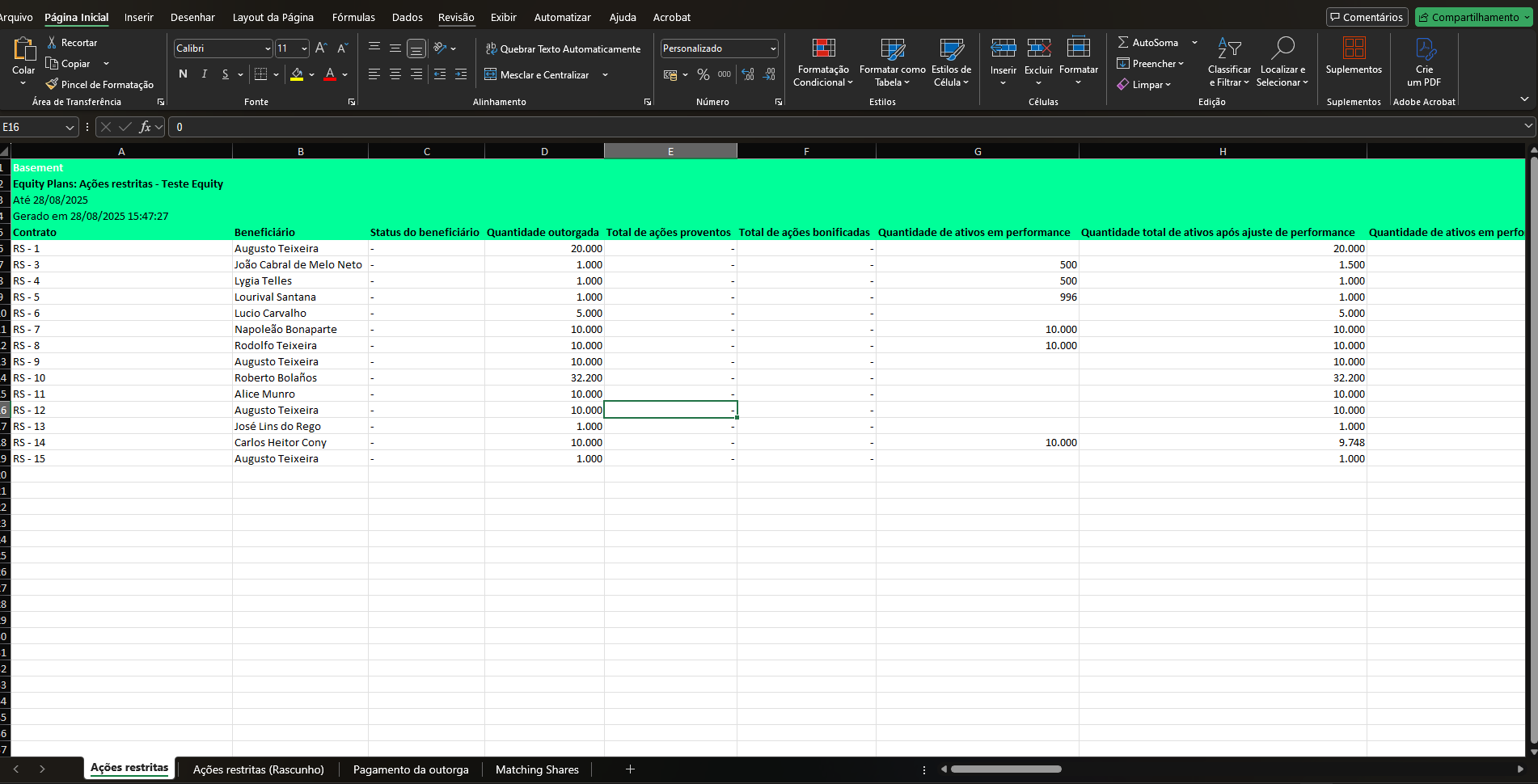Click the percent style icon
This screenshot has height=784, width=1538.
click(x=703, y=74)
